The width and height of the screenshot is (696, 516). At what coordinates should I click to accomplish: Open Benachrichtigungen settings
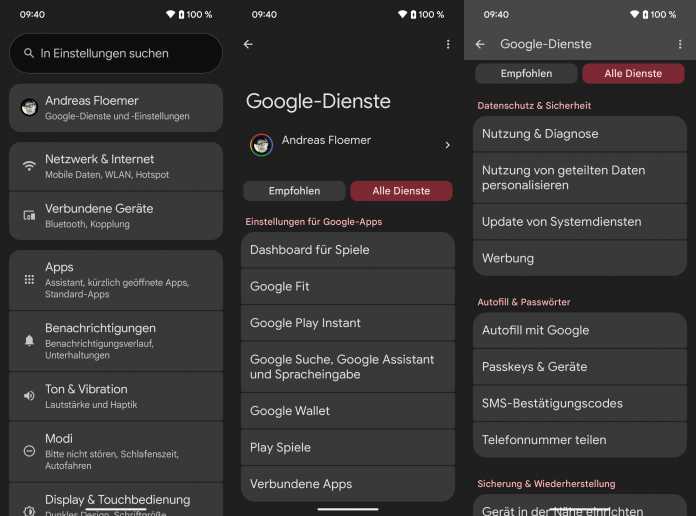tap(116, 341)
